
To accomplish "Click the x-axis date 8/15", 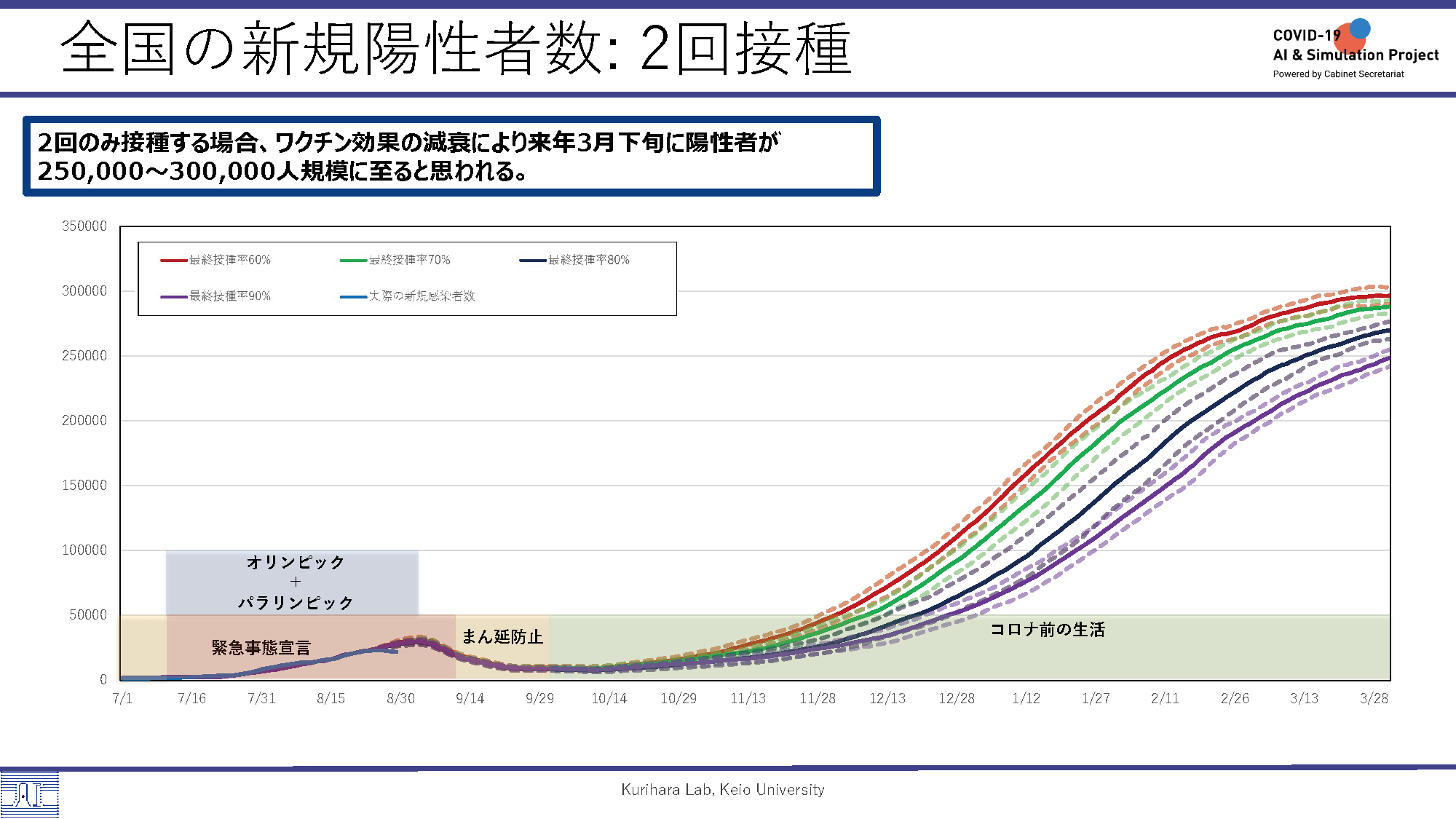I will [x=331, y=699].
